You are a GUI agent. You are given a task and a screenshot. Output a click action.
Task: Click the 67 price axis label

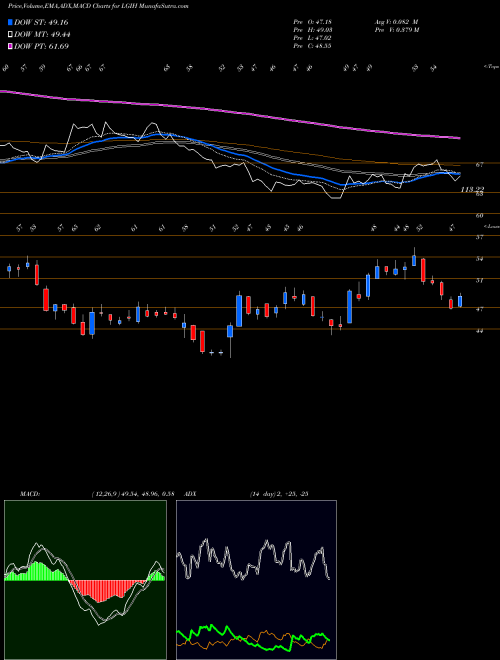pos(479,165)
